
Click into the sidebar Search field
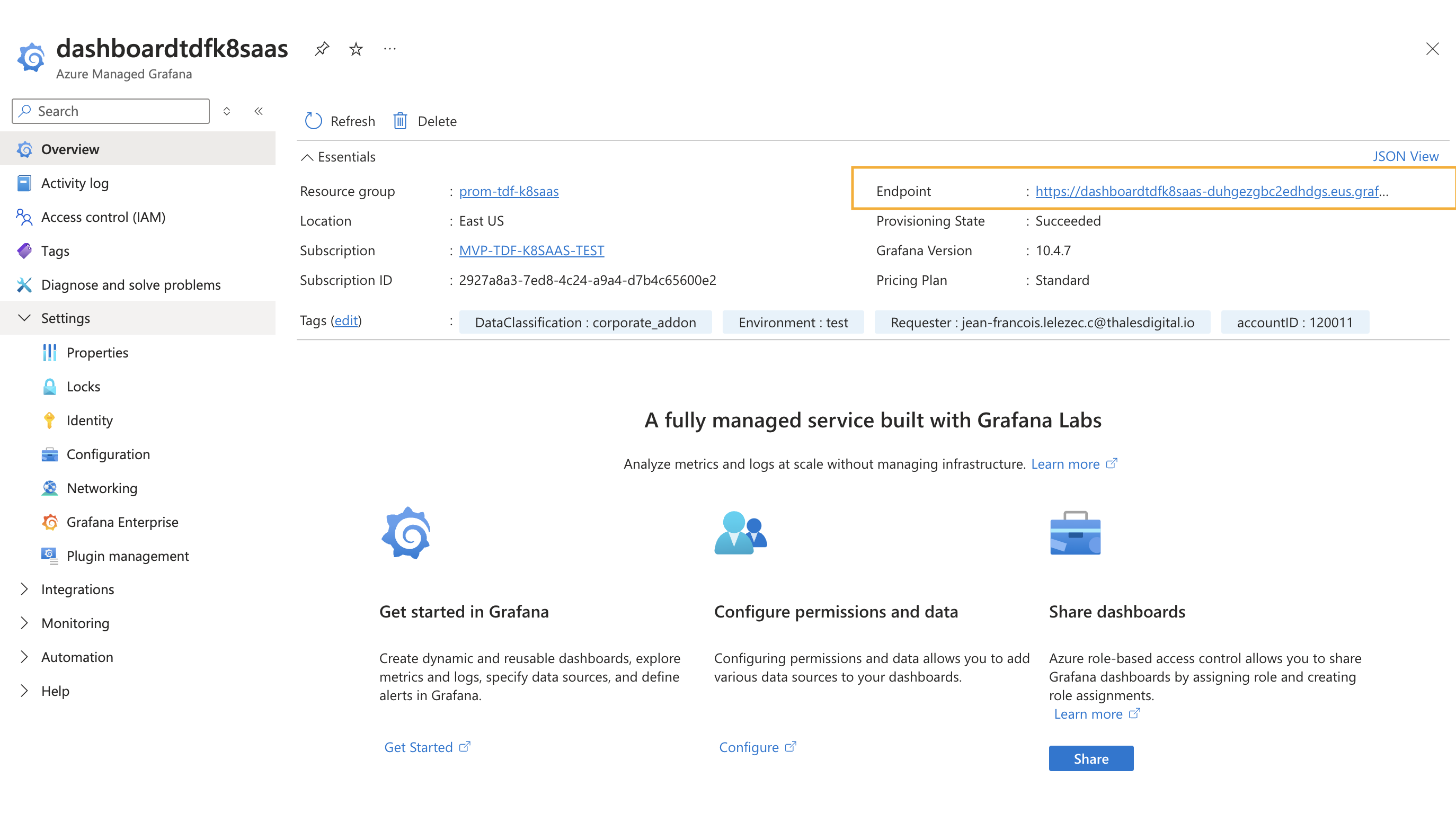[111, 111]
